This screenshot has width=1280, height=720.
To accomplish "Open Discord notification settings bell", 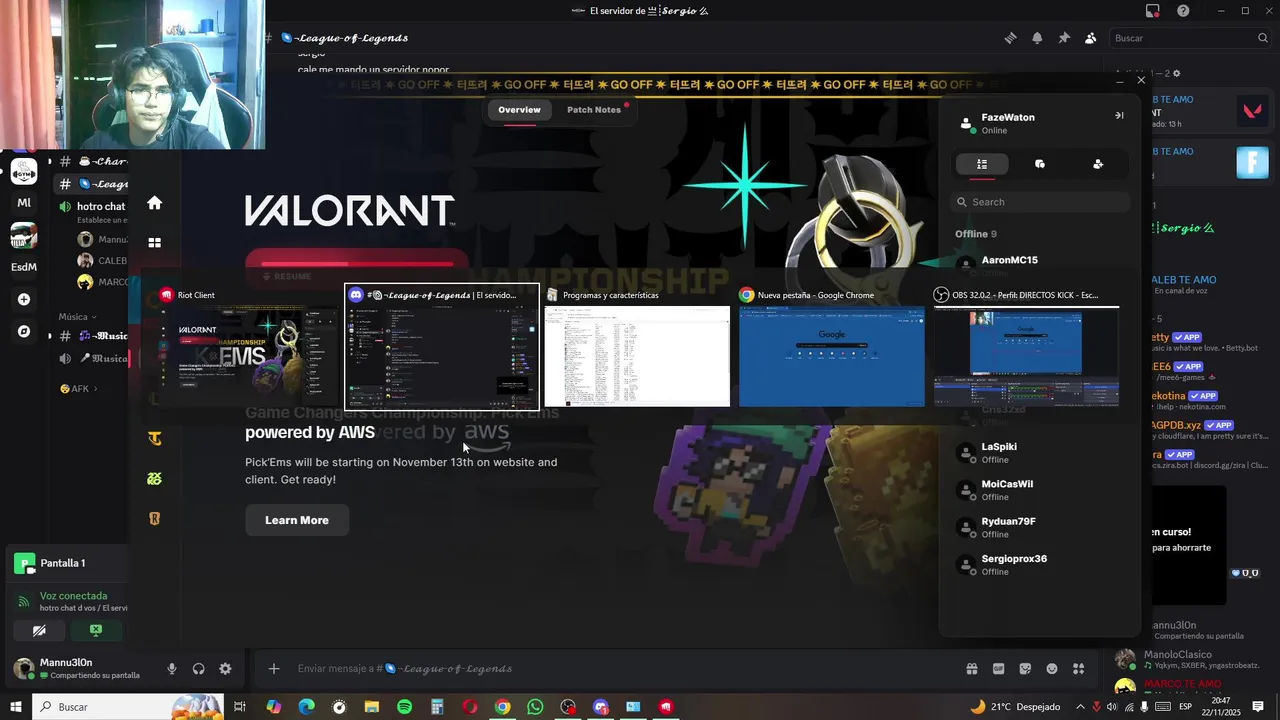I will [x=1037, y=38].
